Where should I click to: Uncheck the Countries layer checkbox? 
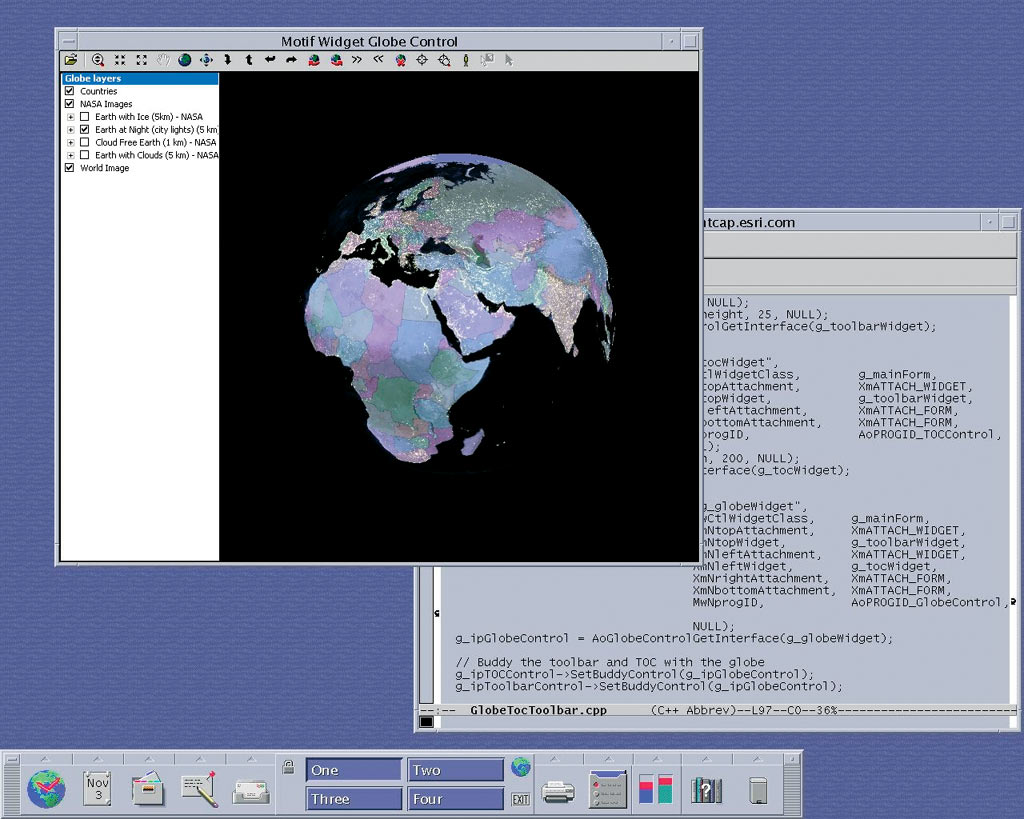coord(70,91)
